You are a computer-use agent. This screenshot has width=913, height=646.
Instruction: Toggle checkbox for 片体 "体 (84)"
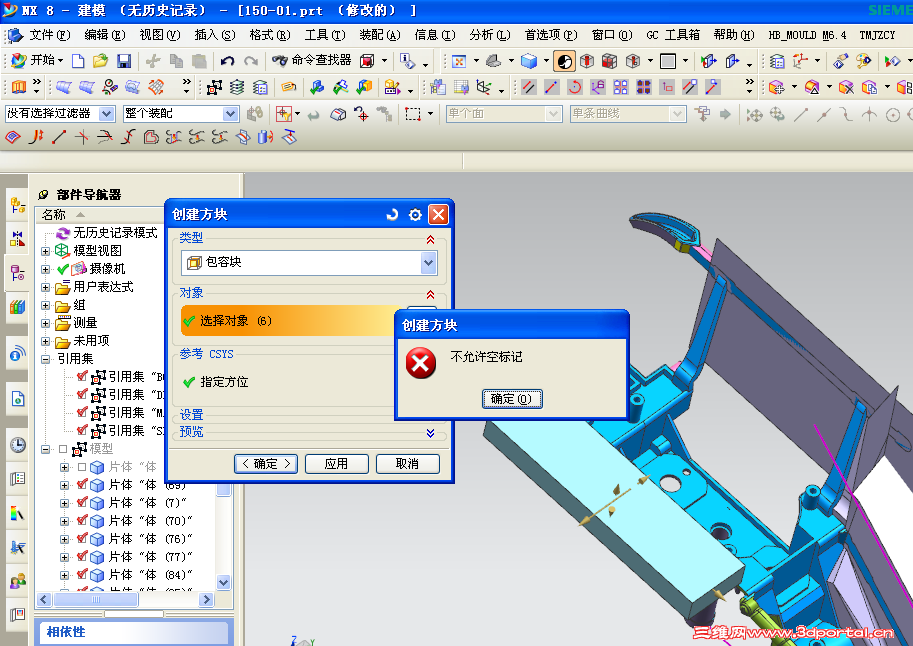coord(82,574)
